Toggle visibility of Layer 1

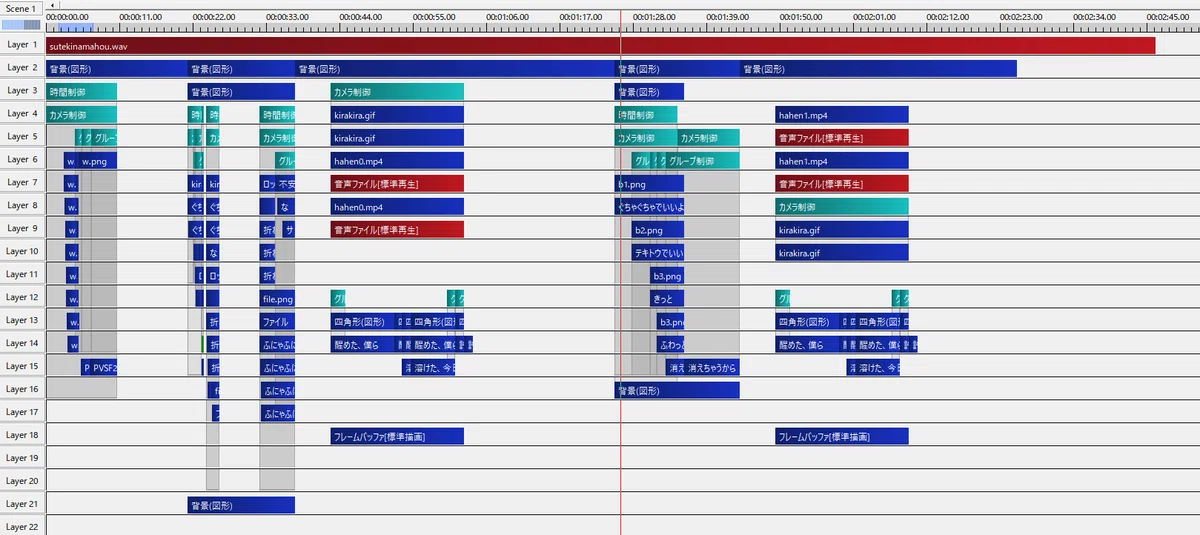(x=22, y=45)
